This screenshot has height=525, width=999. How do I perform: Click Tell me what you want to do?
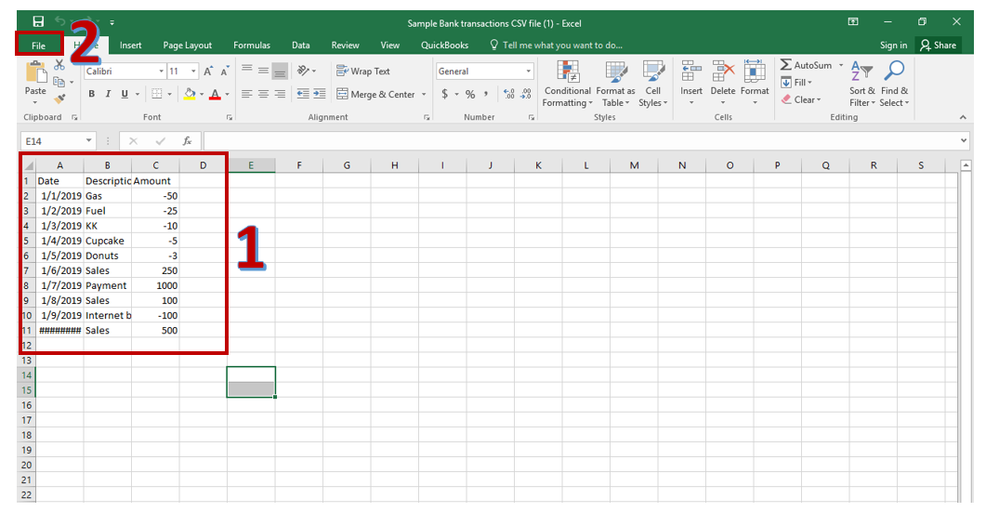pos(556,45)
